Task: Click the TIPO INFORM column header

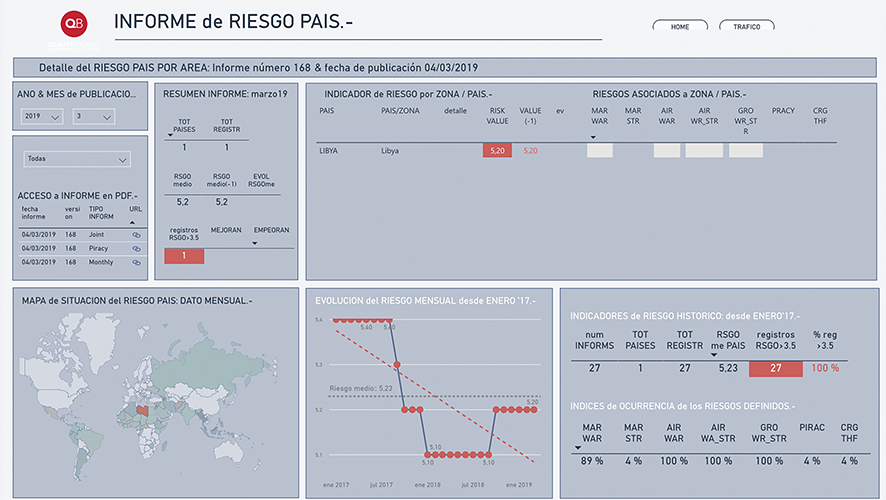Action: click(x=101, y=213)
